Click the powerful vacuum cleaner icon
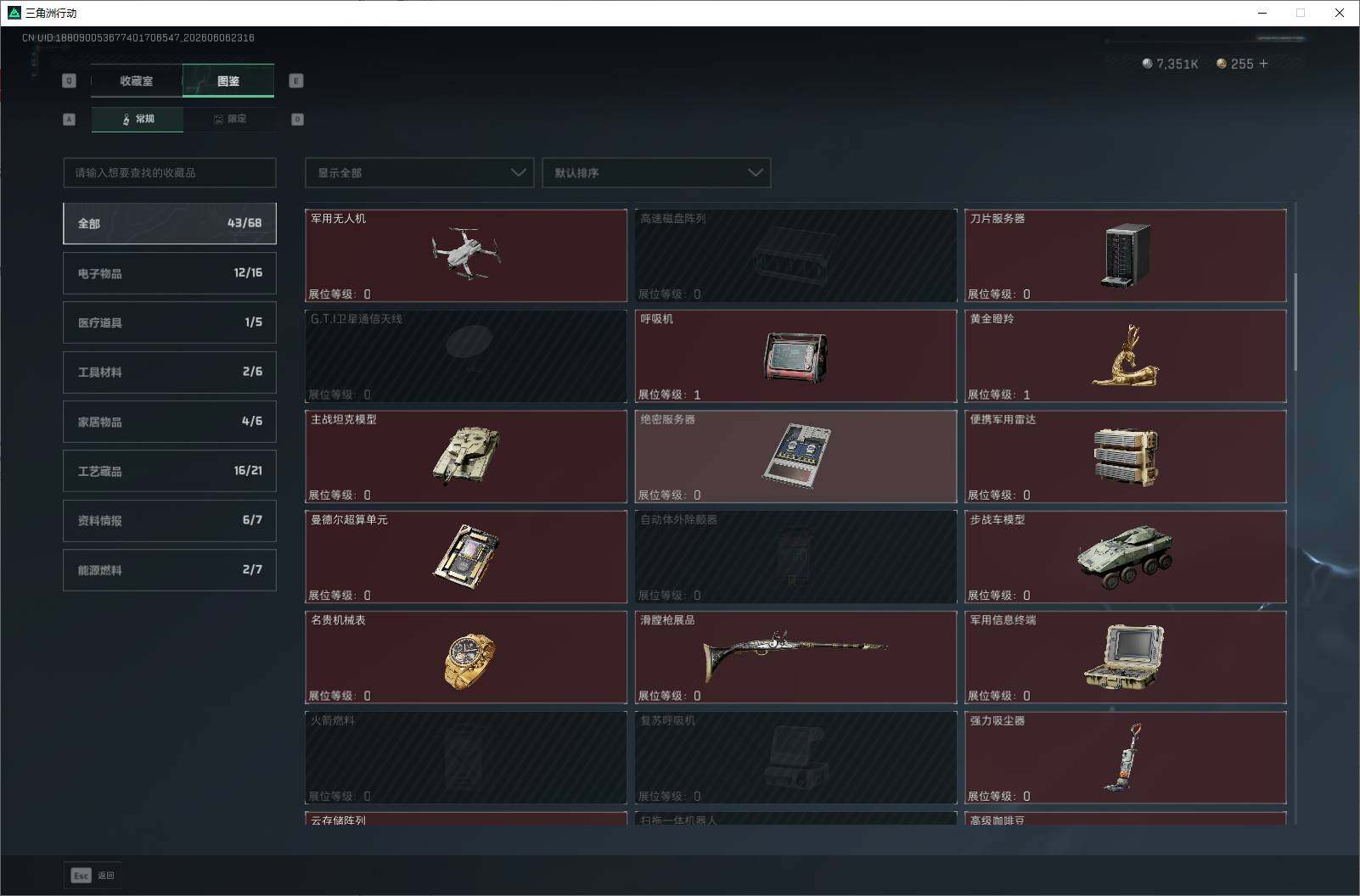This screenshot has height=896, width=1360. click(x=1124, y=757)
